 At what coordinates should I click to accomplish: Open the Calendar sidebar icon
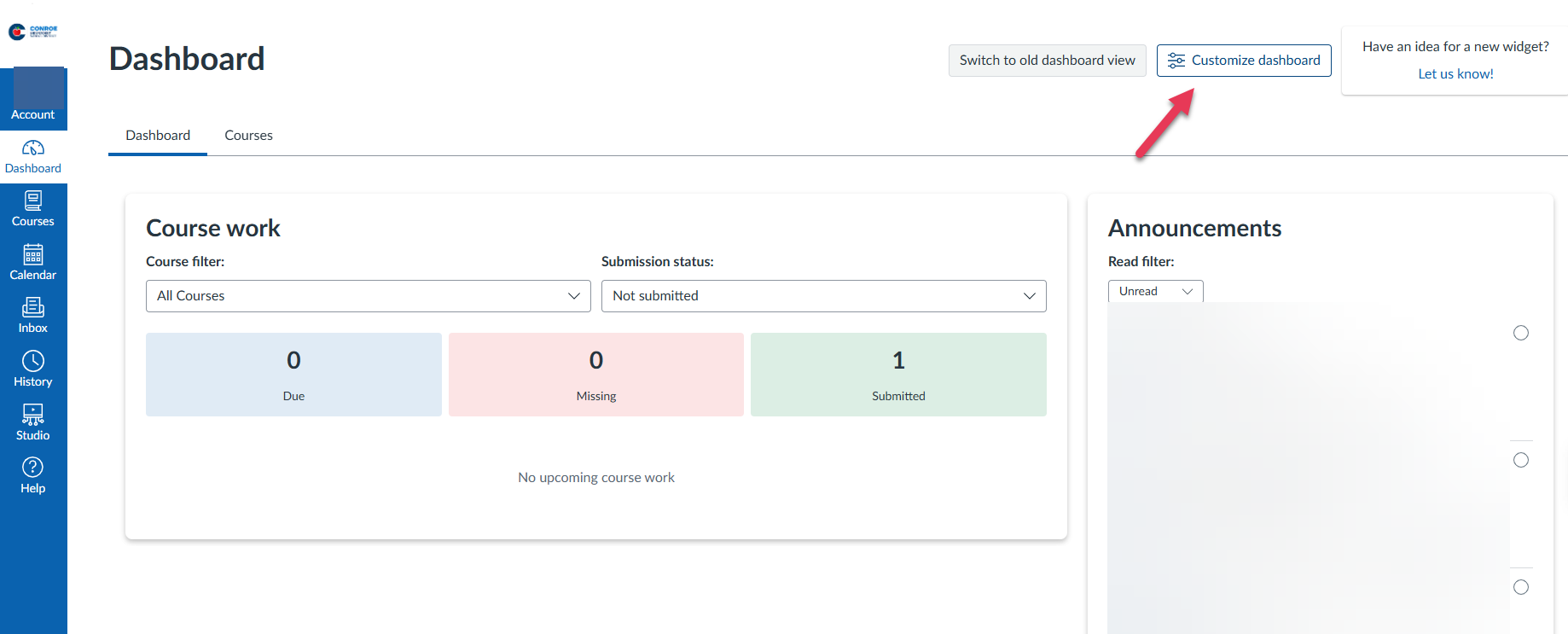click(x=33, y=254)
